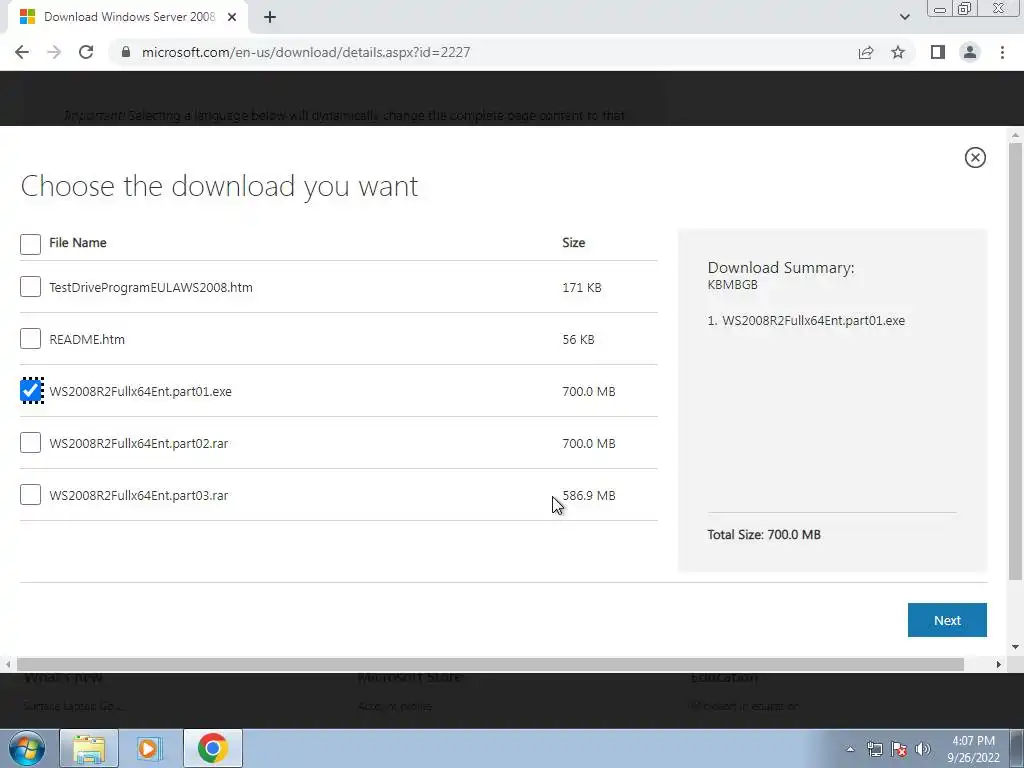
Task: Click the Download Summary heading
Action: (780, 267)
